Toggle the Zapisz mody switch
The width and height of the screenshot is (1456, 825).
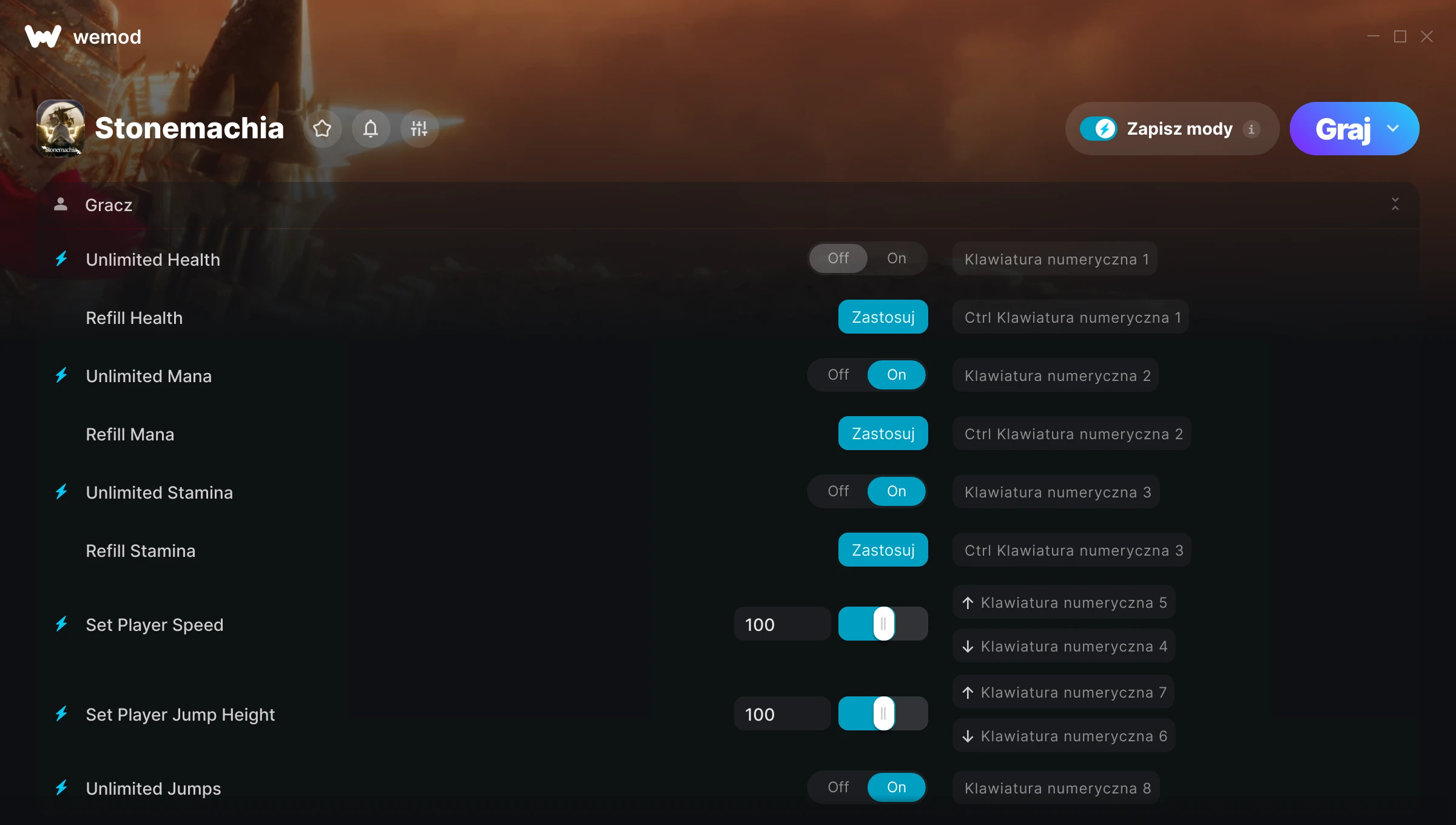click(x=1099, y=129)
